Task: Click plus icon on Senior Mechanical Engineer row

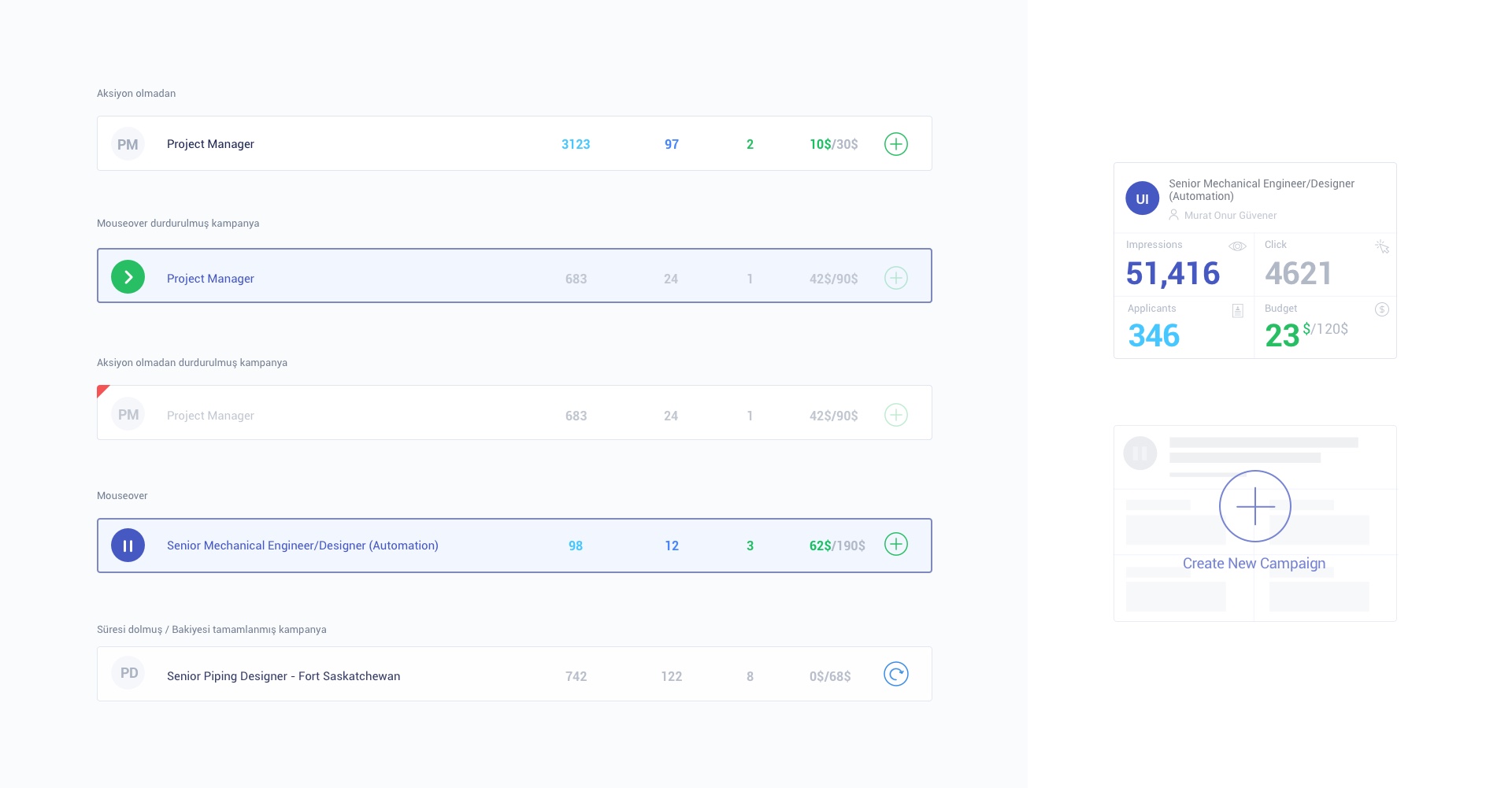Action: pyautogui.click(x=895, y=545)
